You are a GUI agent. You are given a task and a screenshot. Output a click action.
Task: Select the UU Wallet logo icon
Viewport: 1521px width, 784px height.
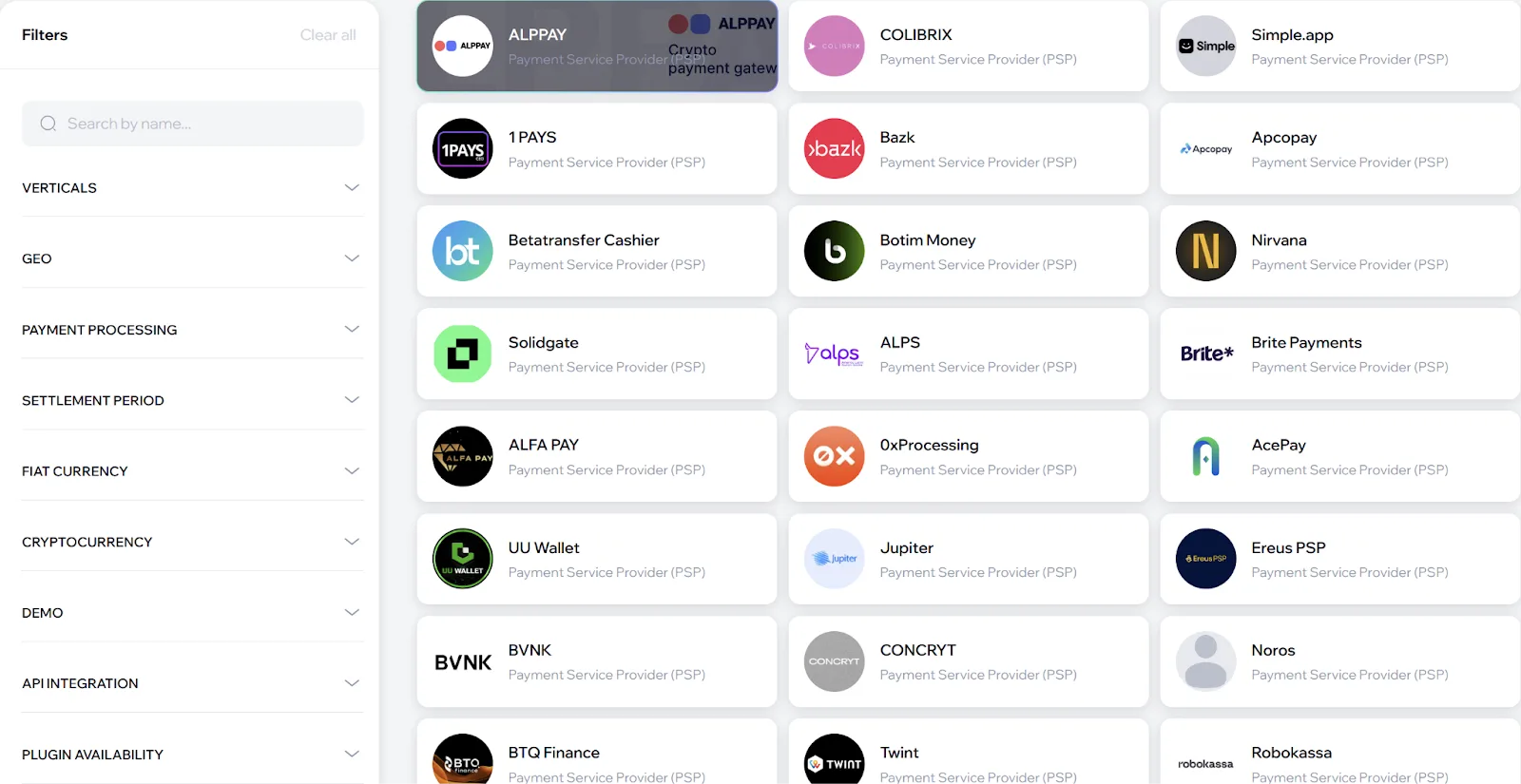463,559
